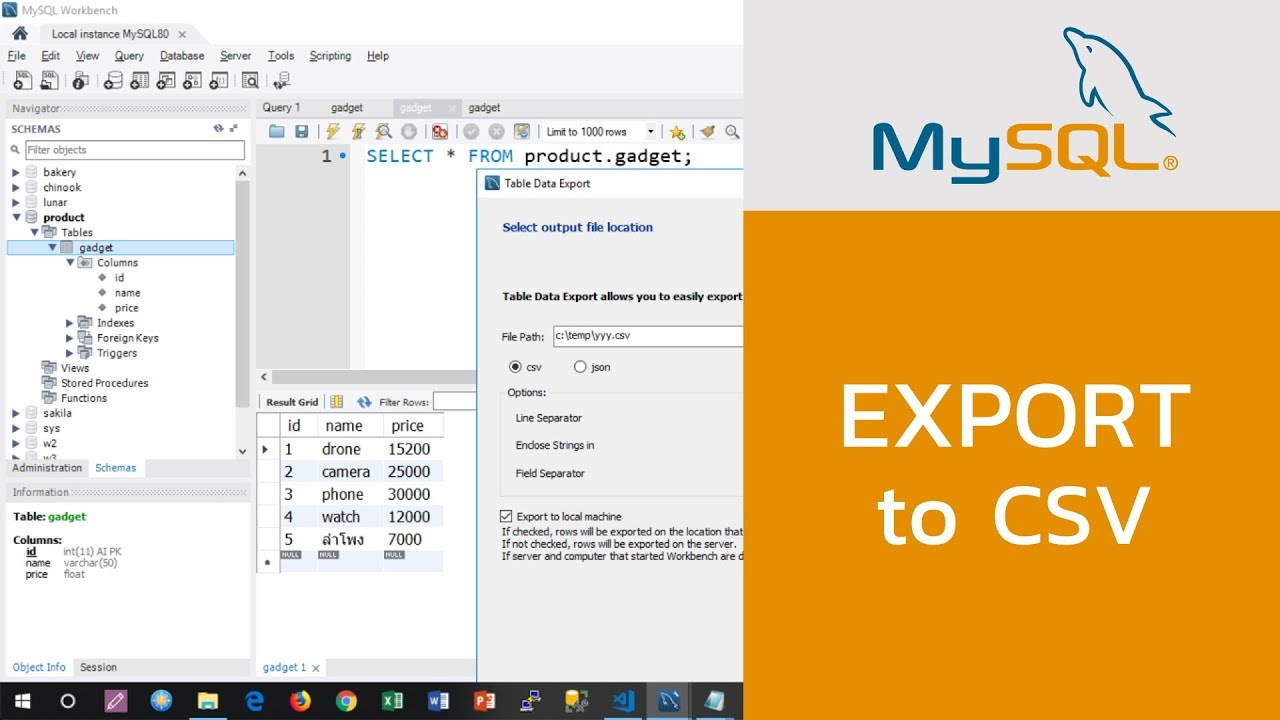
Task: Expand the Triggers node
Action: click(x=70, y=353)
